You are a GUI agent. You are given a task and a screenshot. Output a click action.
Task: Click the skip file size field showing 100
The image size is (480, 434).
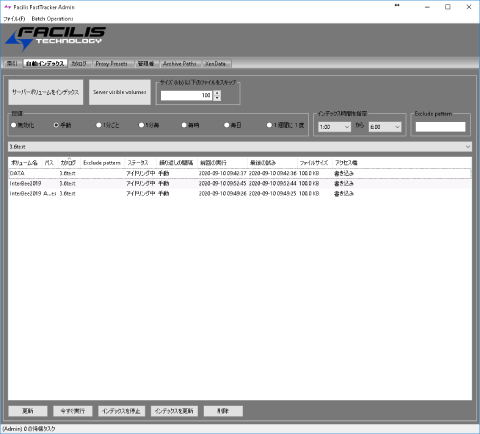[x=187, y=95]
